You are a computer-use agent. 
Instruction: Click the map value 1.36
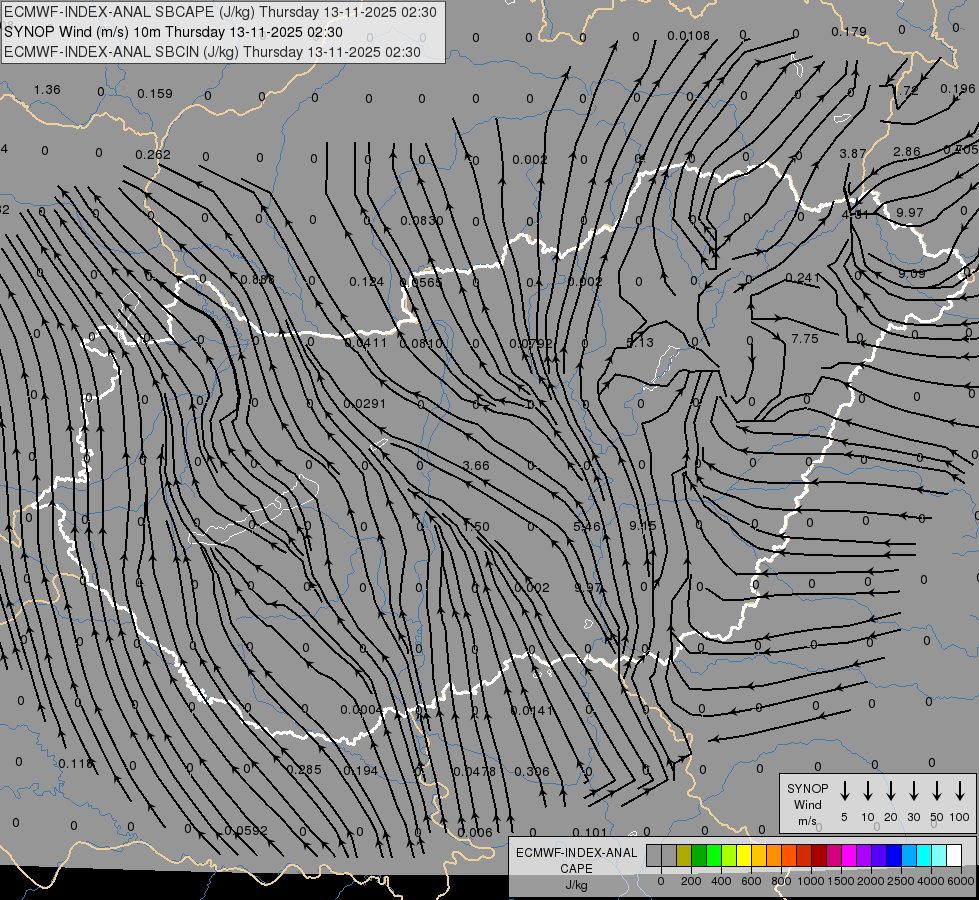click(47, 90)
